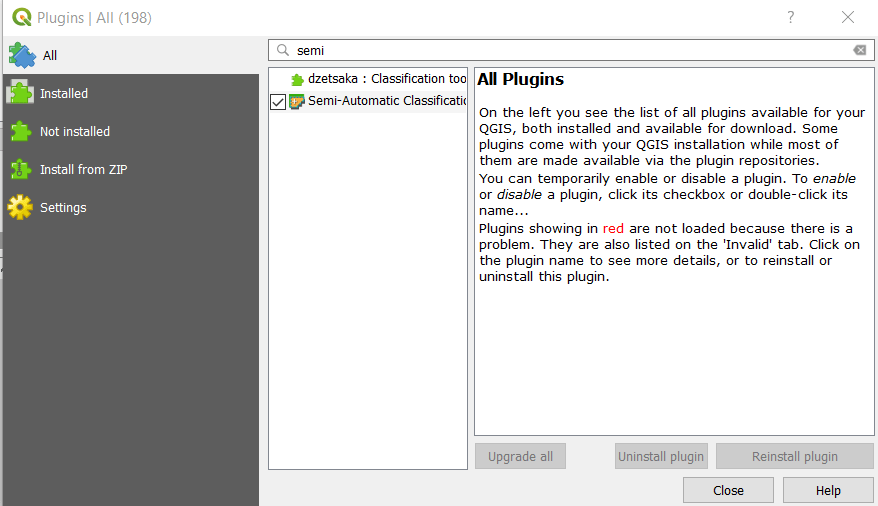Click the Uninstall plugin button
The image size is (878, 506).
pos(661,457)
